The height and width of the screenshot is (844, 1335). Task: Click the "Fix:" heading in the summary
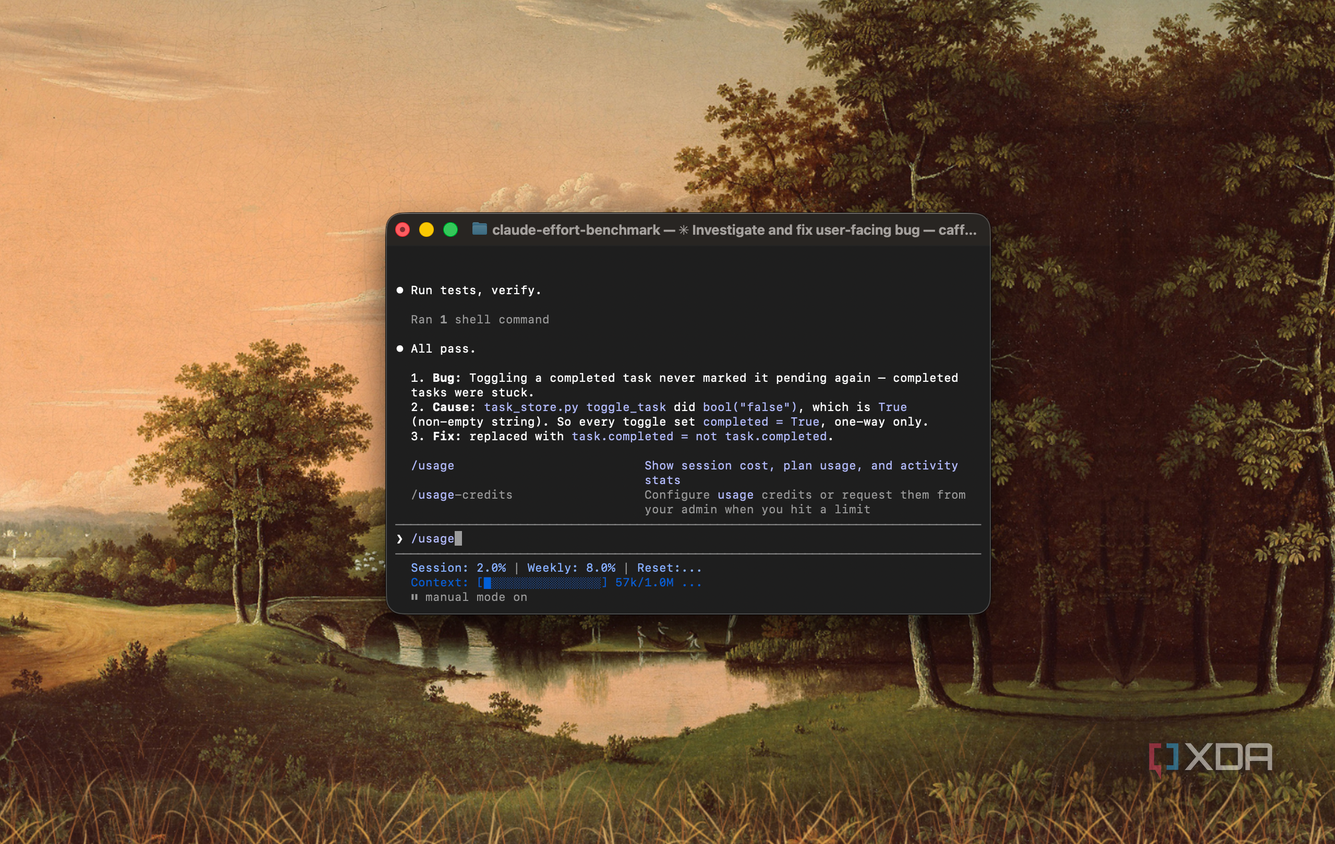click(x=447, y=437)
